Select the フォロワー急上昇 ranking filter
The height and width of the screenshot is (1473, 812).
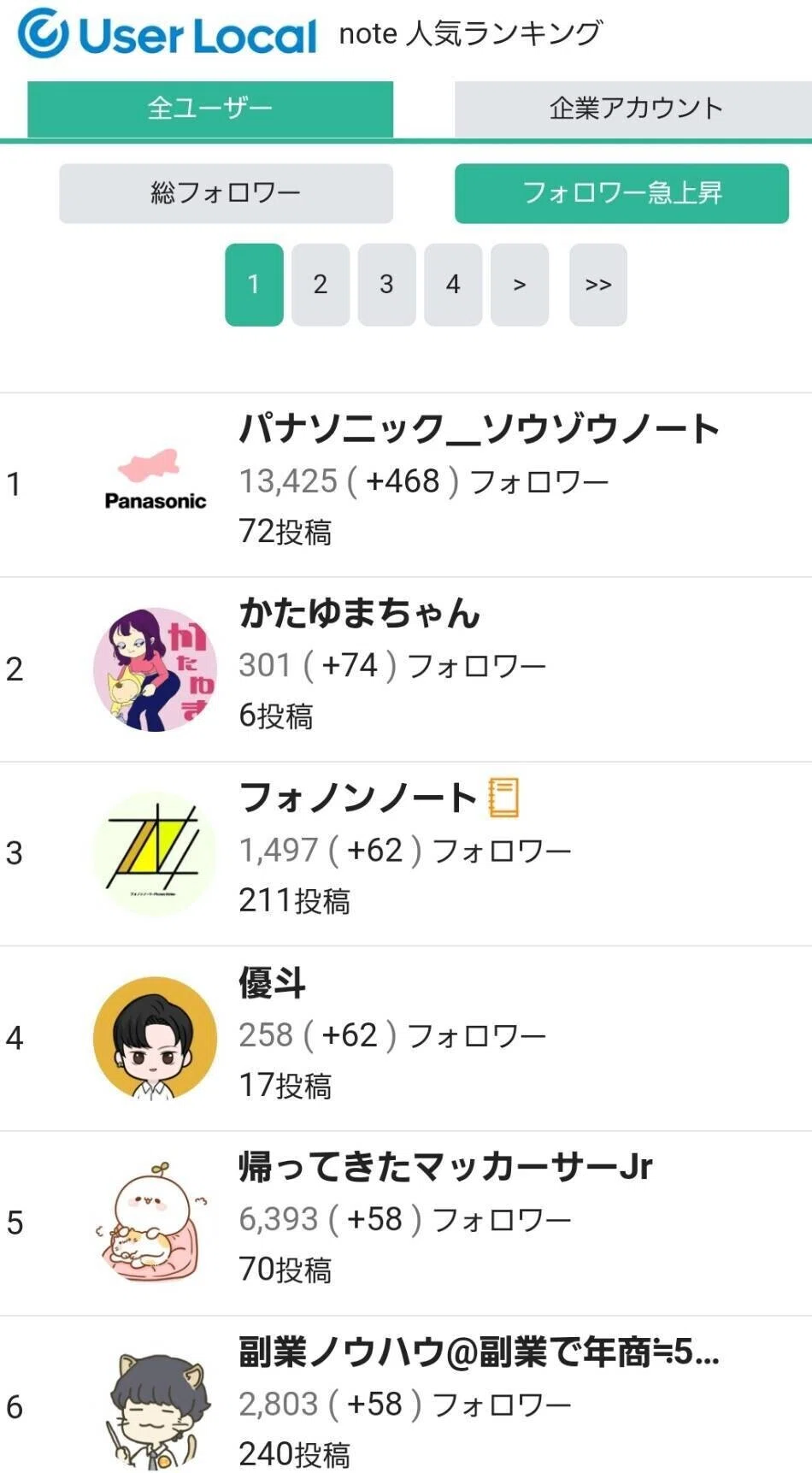621,193
